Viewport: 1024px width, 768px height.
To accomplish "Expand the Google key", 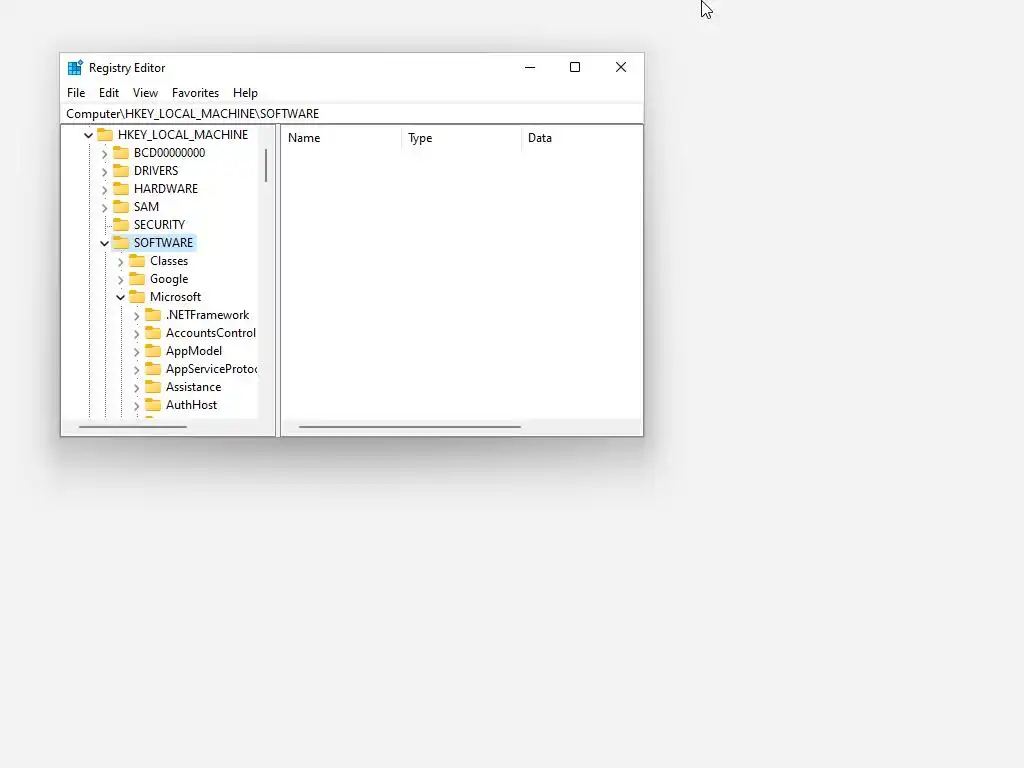I will [120, 280].
